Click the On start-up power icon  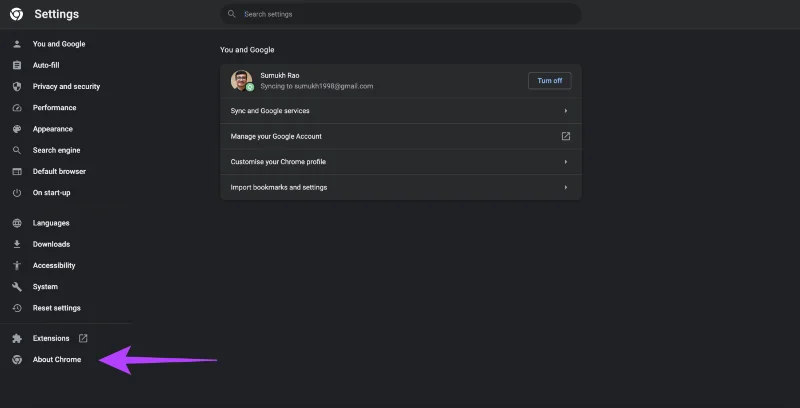(17, 193)
